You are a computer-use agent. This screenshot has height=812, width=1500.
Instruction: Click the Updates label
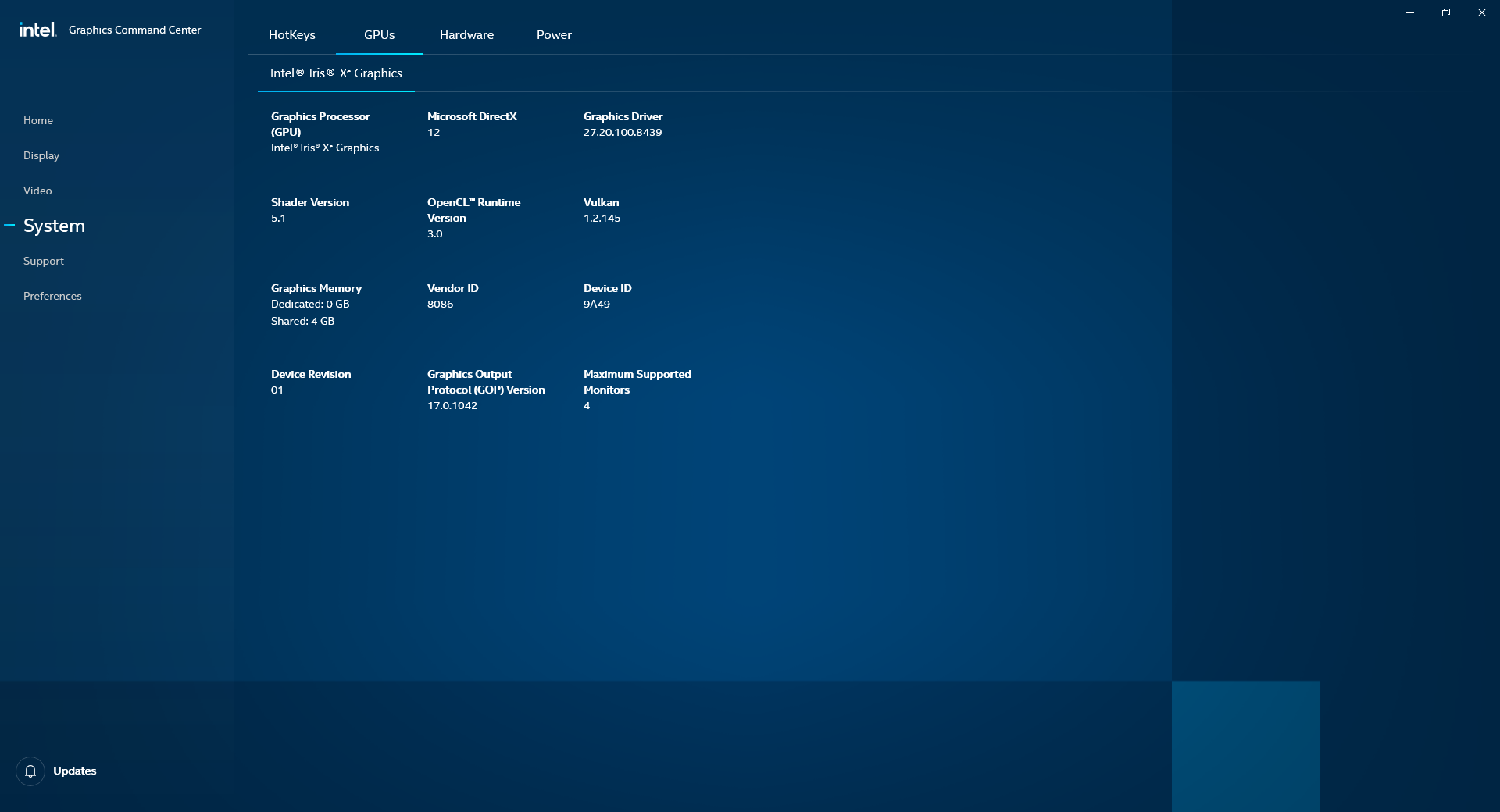point(75,771)
